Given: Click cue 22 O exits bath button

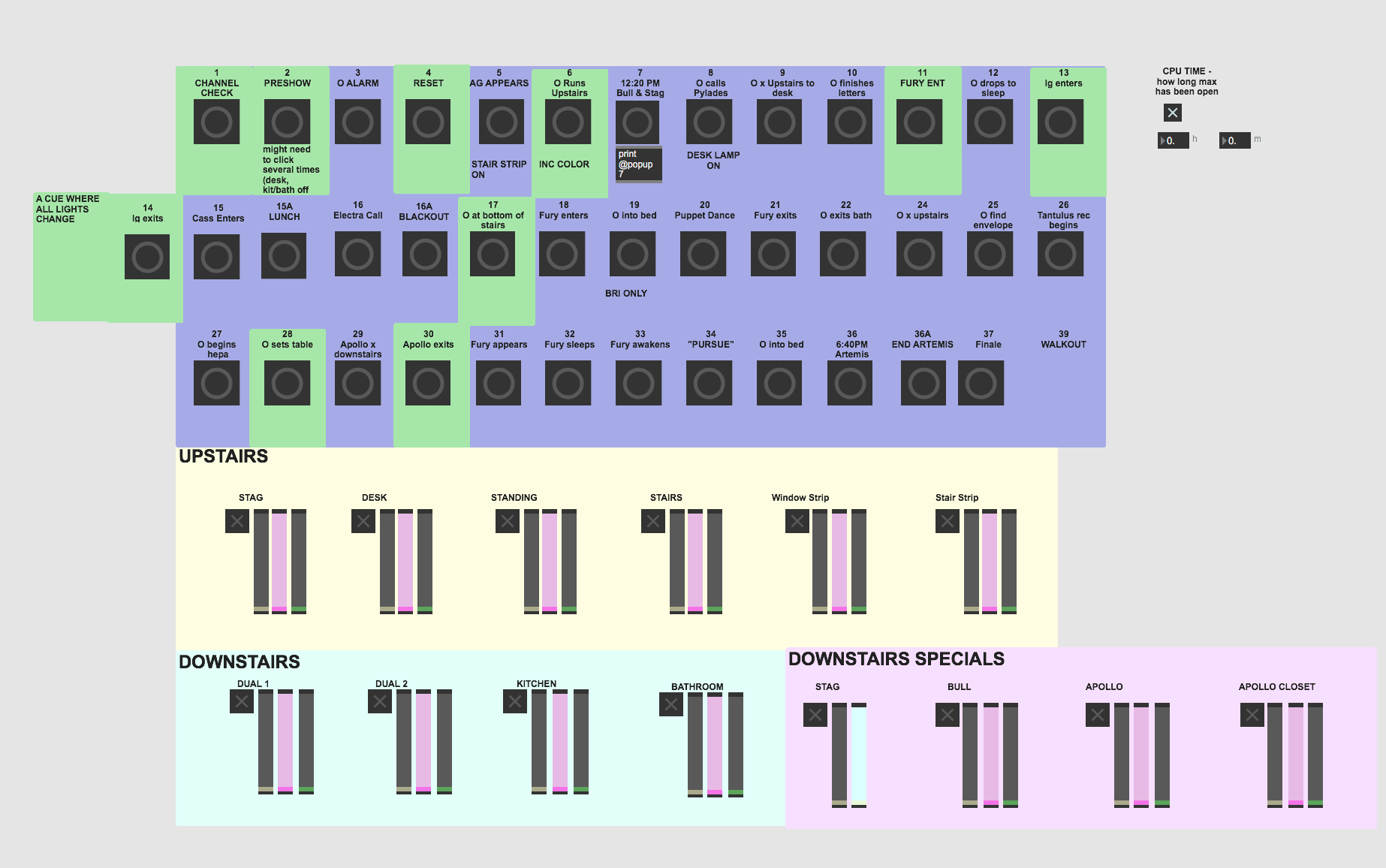Looking at the screenshot, I should 842,254.
